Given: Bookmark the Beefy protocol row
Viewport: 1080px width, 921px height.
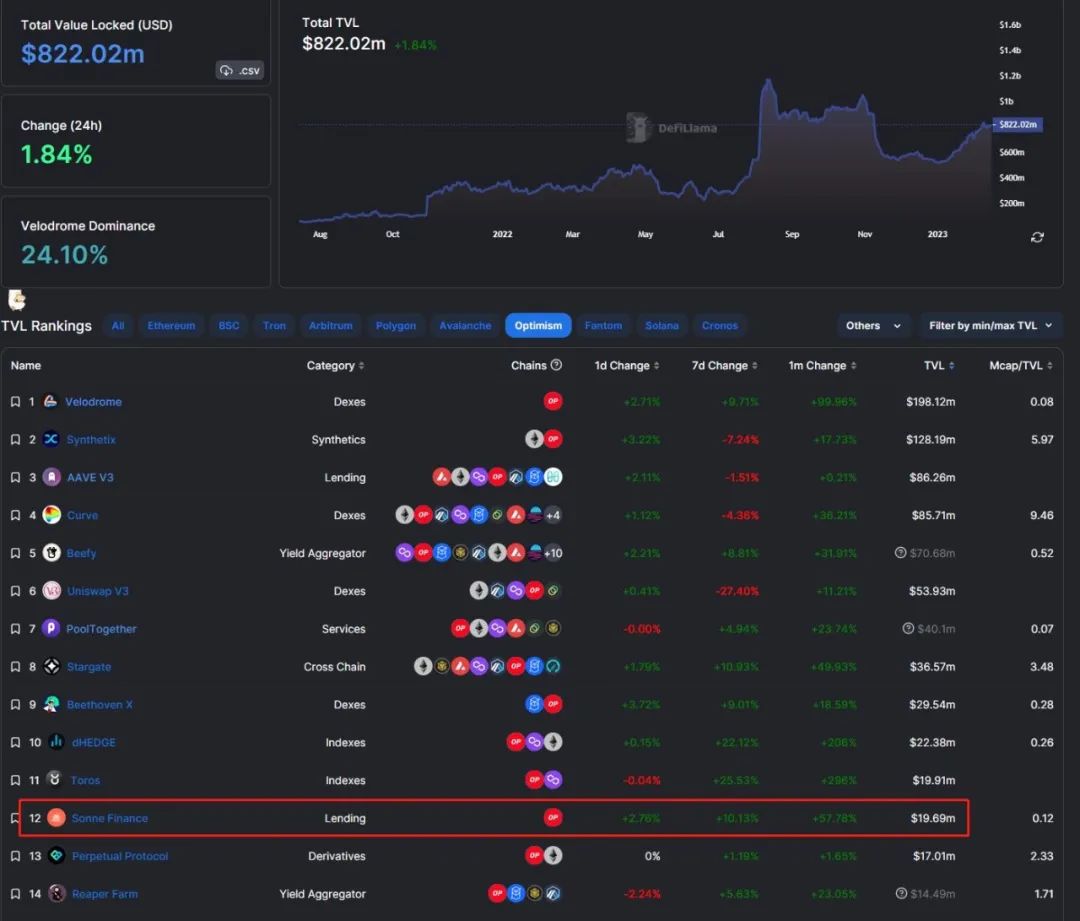Looking at the screenshot, I should click(x=15, y=553).
